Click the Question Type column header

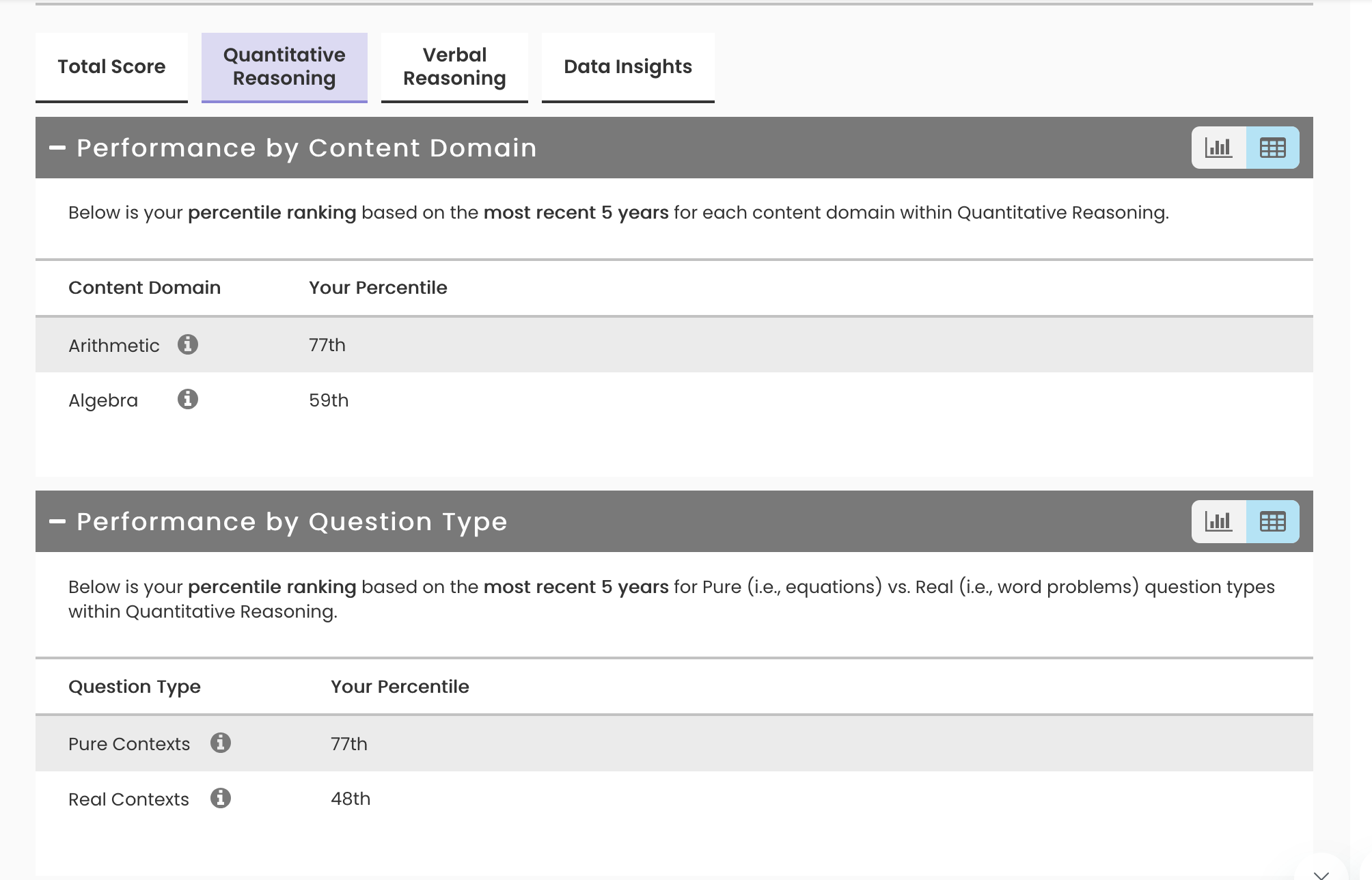click(x=135, y=687)
